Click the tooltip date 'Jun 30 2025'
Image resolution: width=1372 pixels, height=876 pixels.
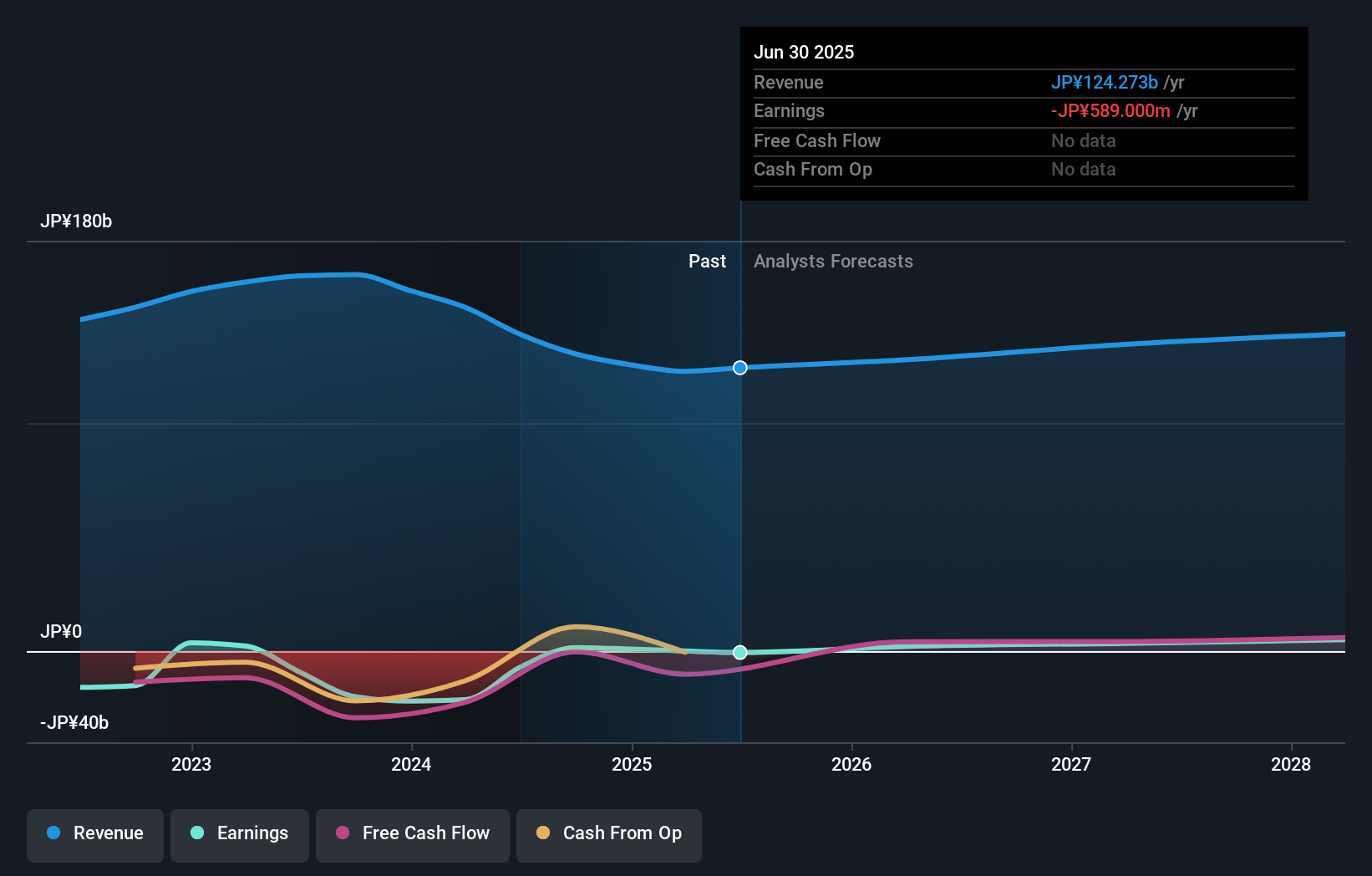(x=804, y=53)
